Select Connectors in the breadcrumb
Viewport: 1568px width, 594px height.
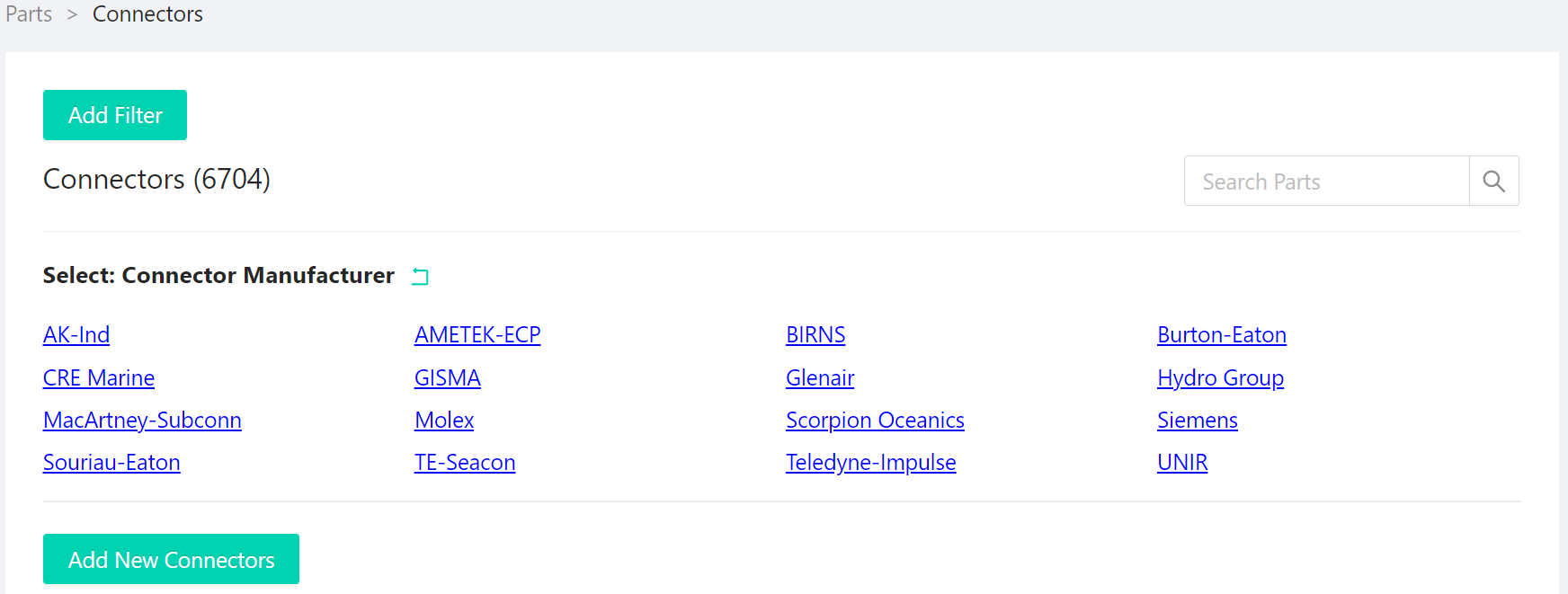(x=147, y=14)
